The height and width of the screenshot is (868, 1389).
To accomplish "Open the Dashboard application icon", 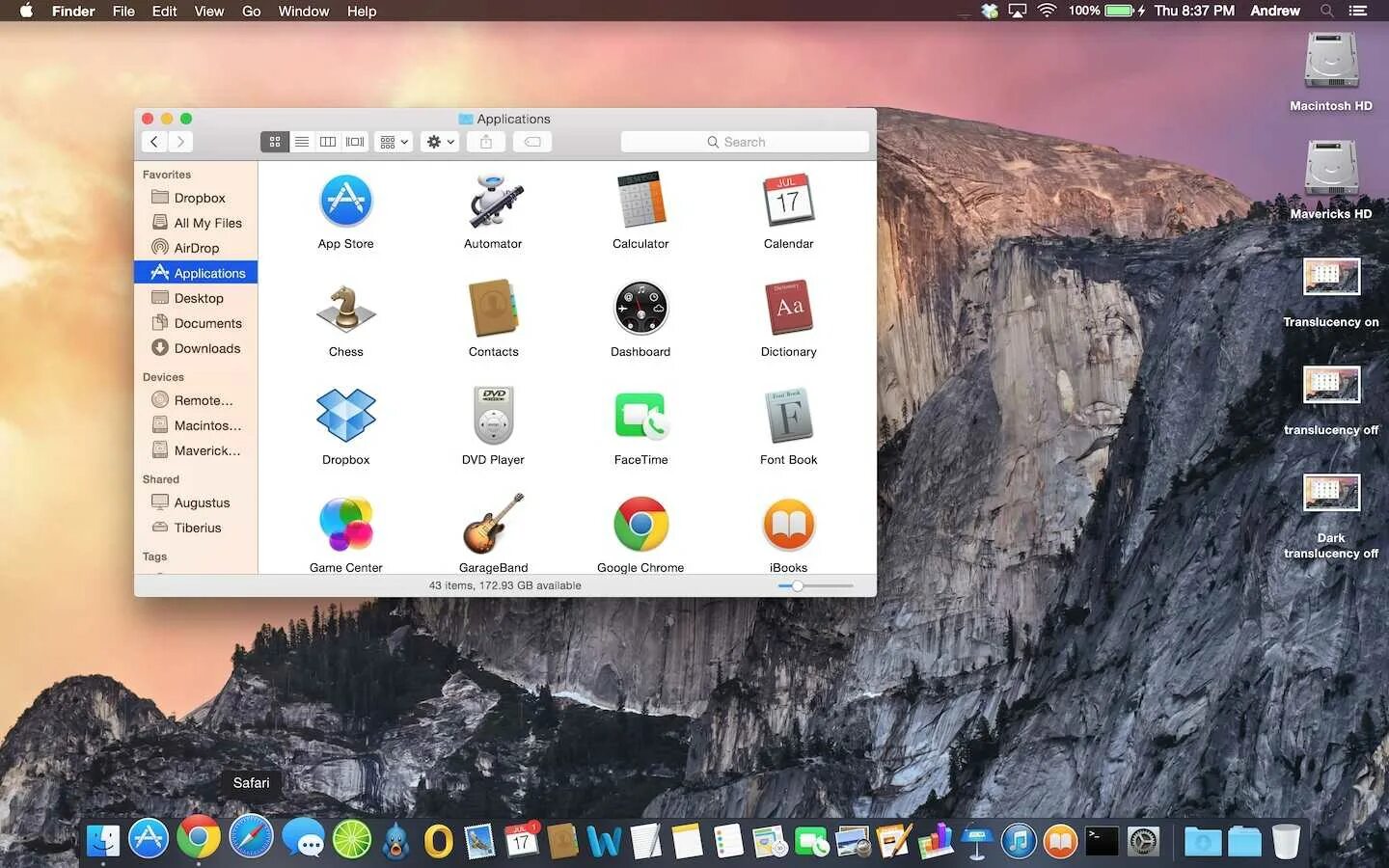I will tap(640, 308).
